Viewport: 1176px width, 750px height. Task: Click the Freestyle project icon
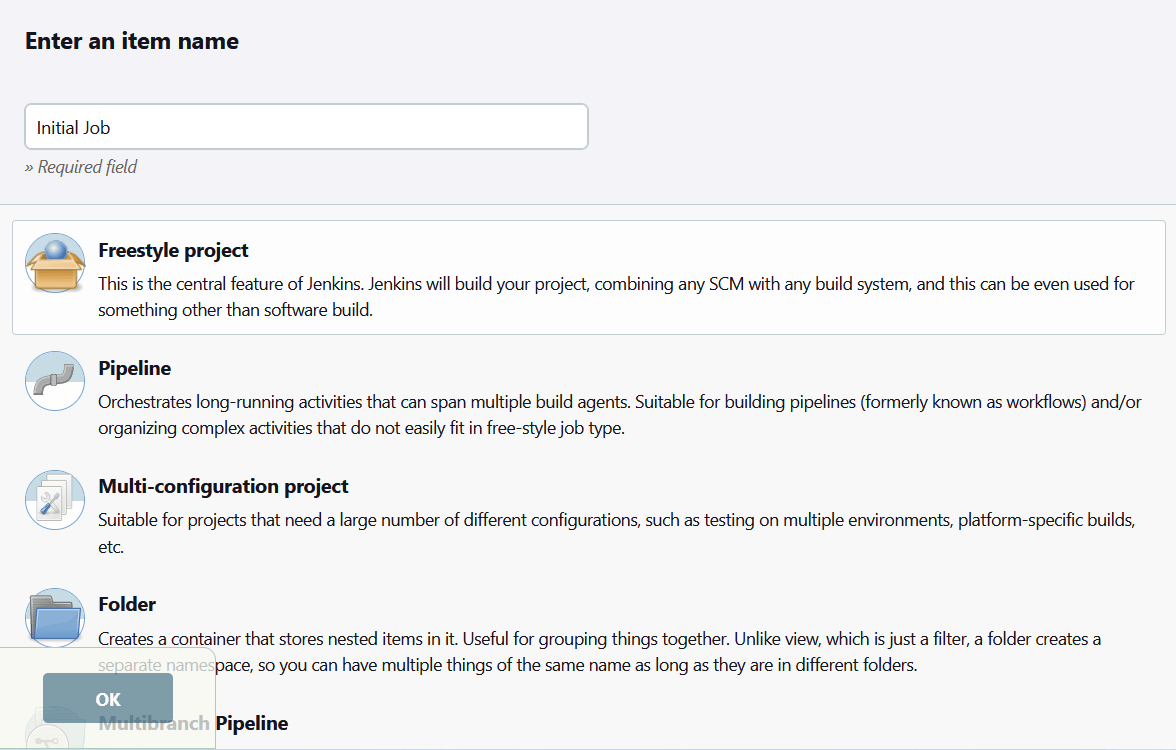coord(55,263)
